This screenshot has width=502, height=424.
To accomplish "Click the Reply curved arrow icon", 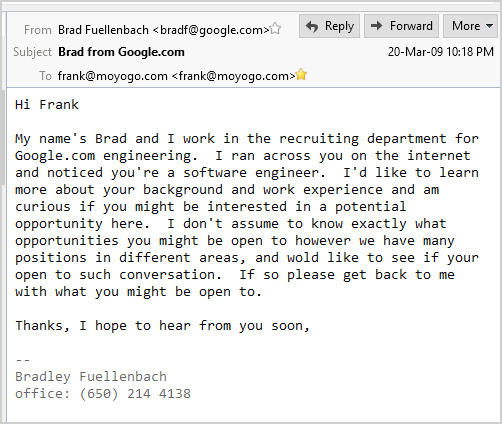I will (x=312, y=26).
